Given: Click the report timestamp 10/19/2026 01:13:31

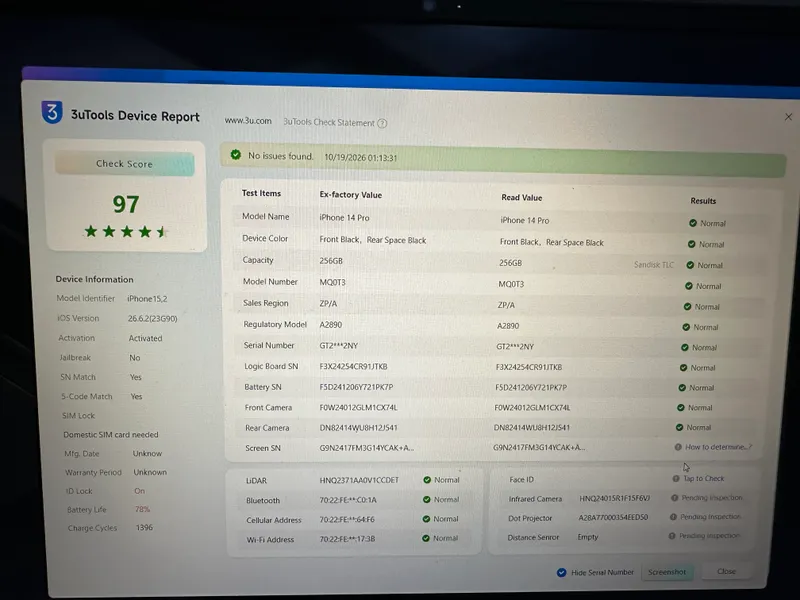Looking at the screenshot, I should click(x=361, y=158).
